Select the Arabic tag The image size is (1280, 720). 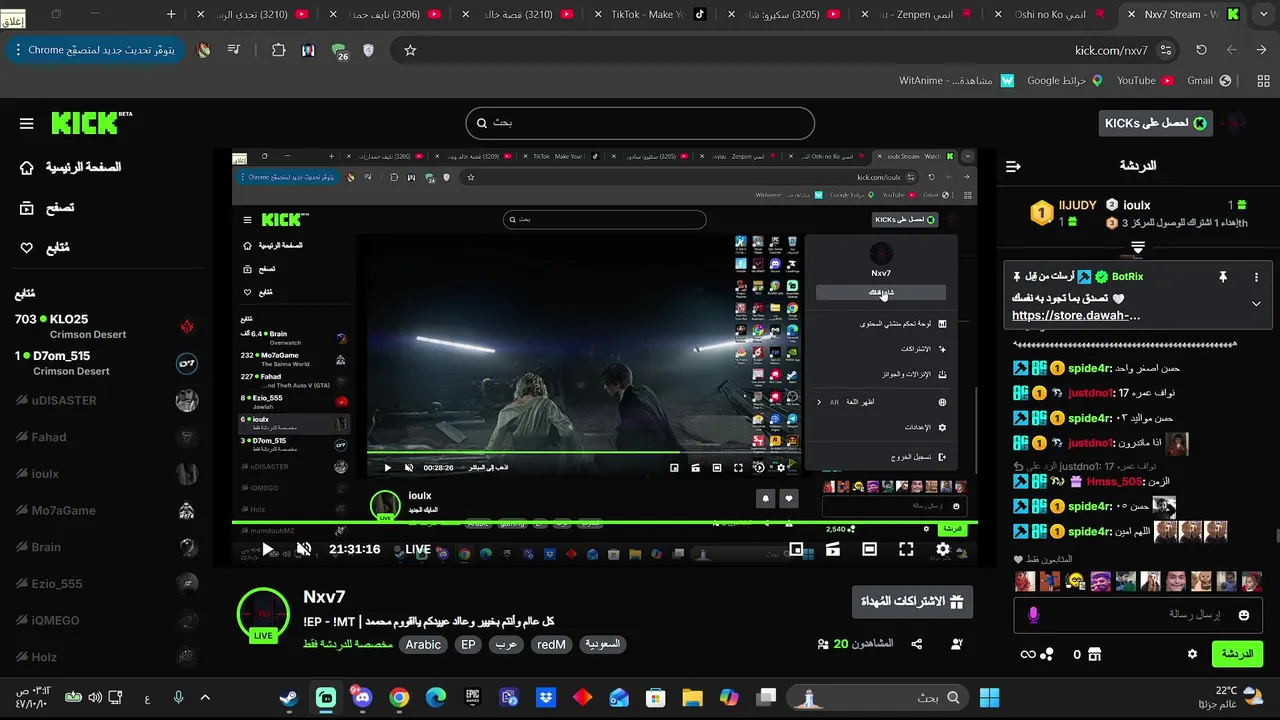click(423, 645)
